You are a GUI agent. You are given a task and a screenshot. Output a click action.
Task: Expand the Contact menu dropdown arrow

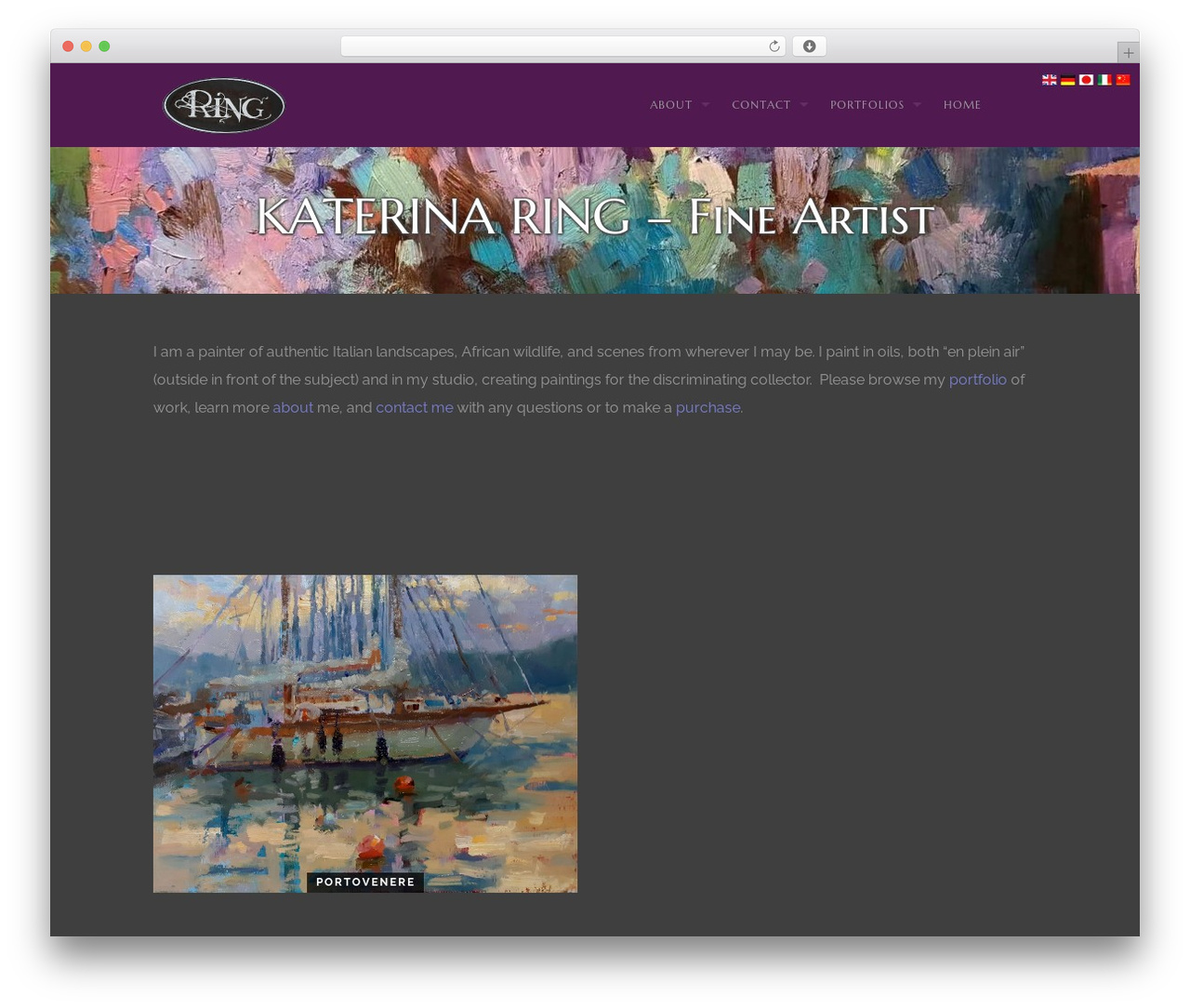click(804, 105)
